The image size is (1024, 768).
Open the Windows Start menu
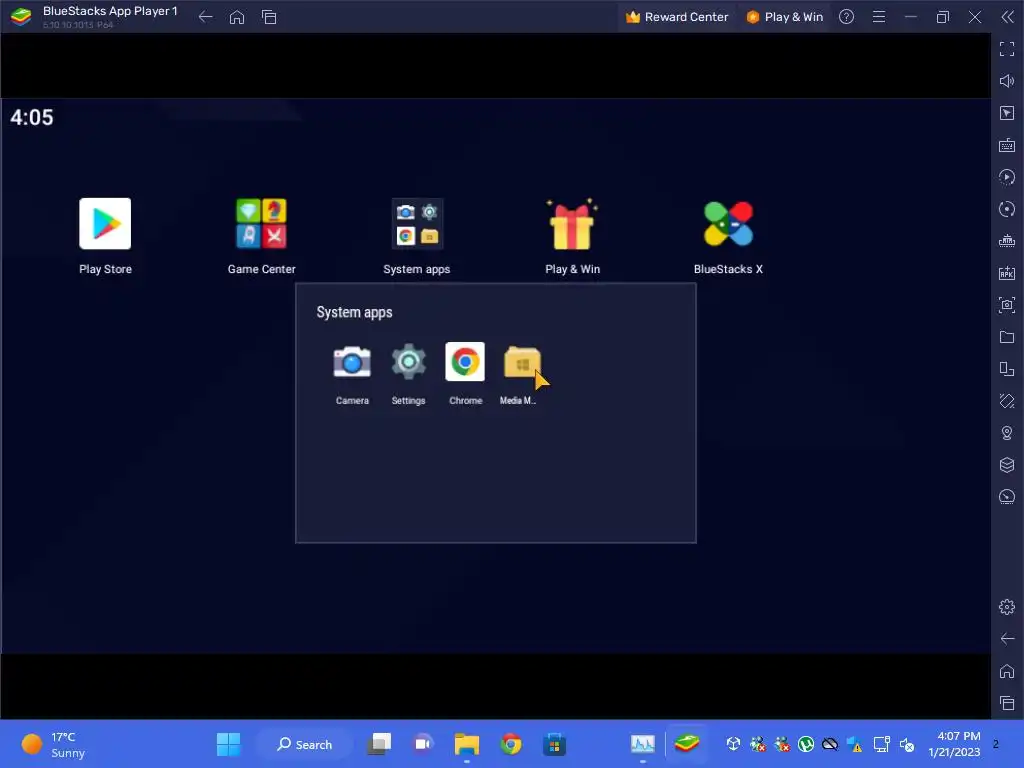229,744
